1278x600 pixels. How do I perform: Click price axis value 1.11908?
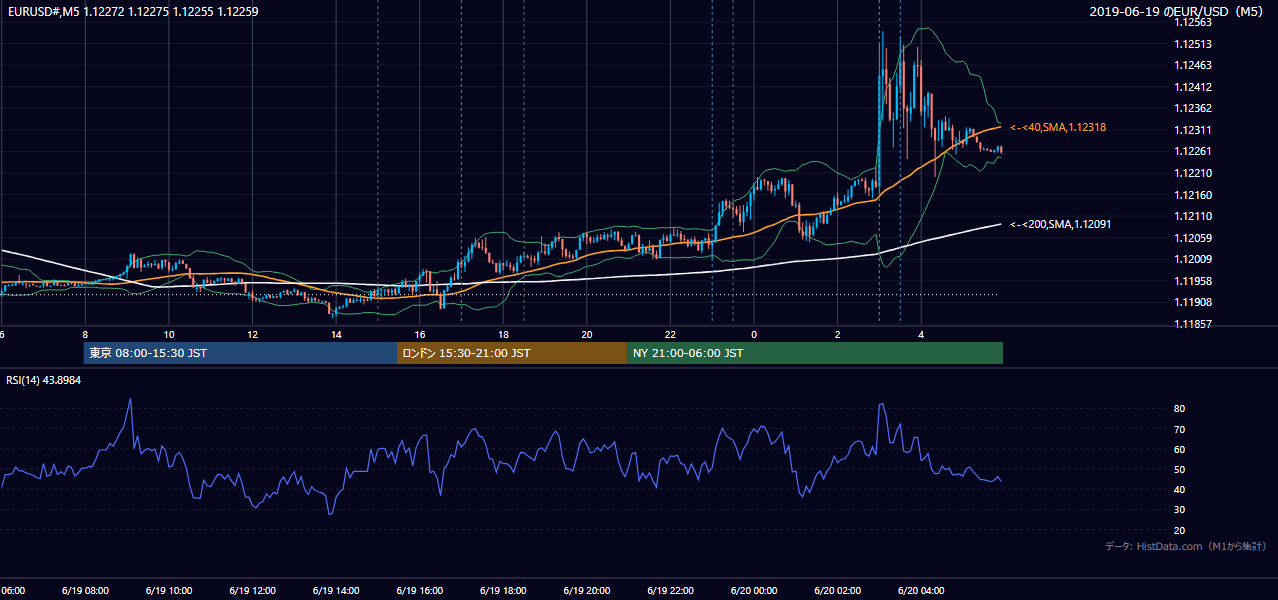point(1193,302)
